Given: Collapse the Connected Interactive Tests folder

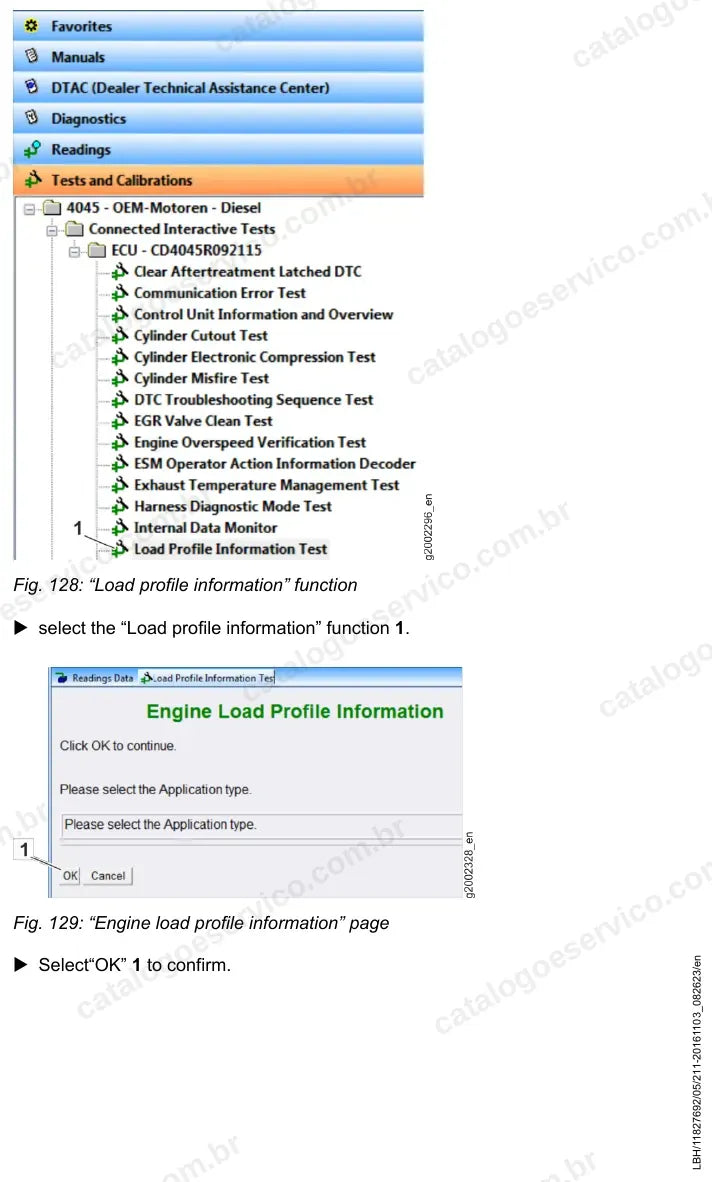Looking at the screenshot, I should tap(52, 230).
